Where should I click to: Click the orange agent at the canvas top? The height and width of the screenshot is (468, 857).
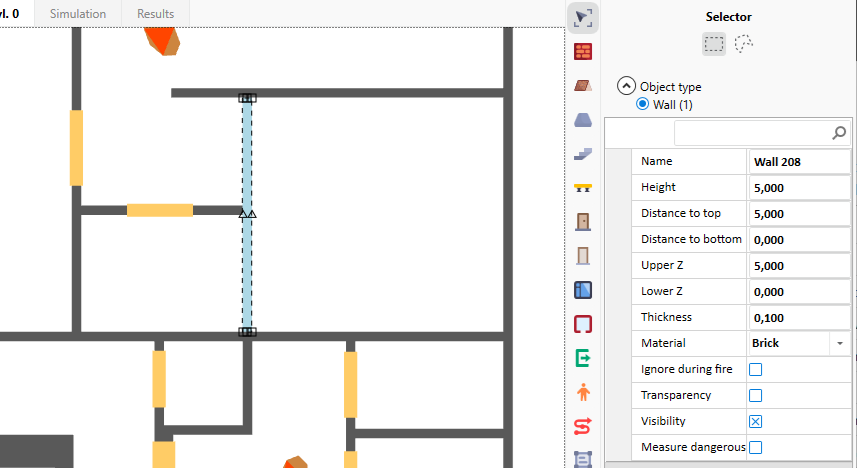click(x=162, y=40)
